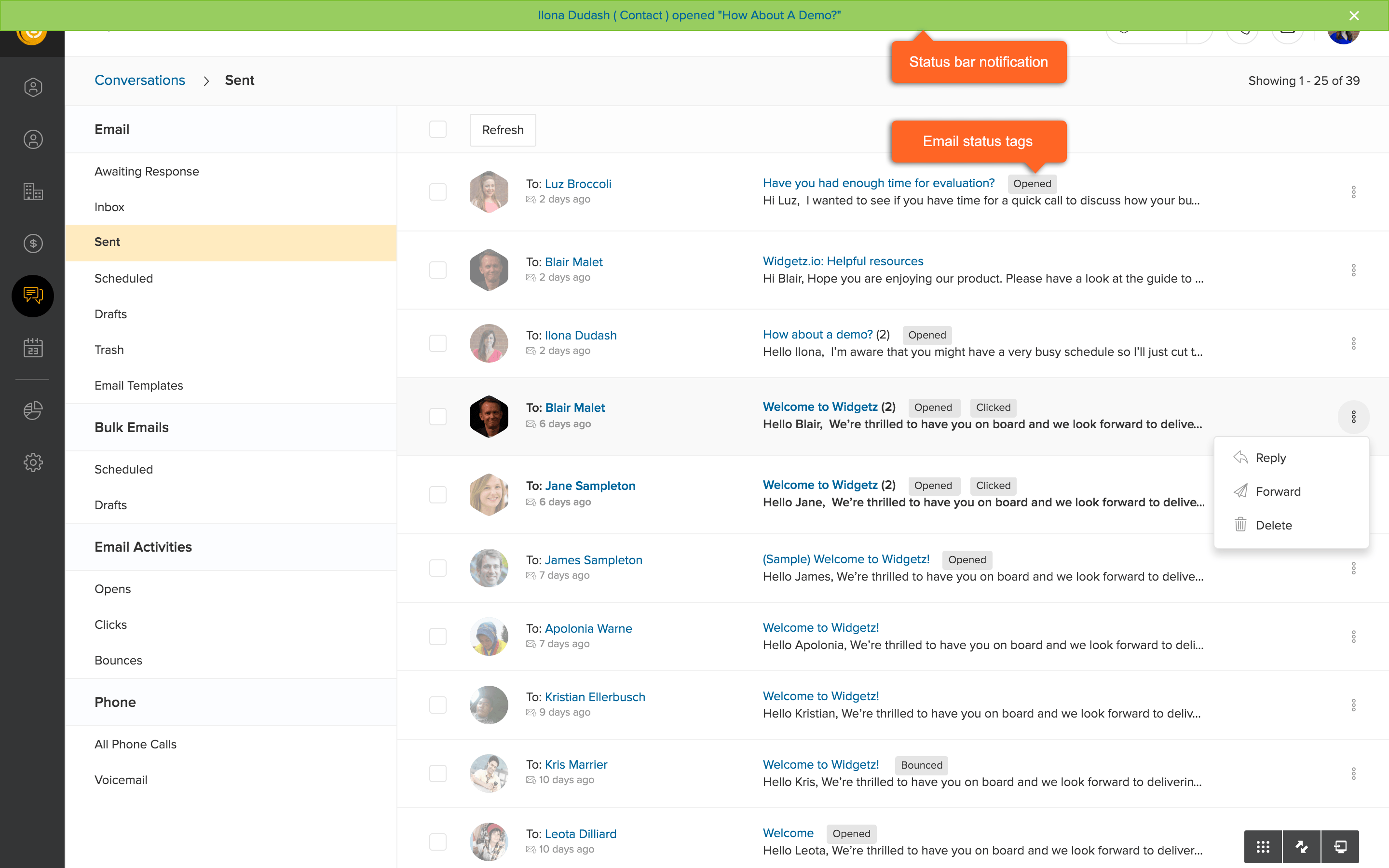Click Ilona Dudash's avatar picture
Viewport: 1389px width, 868px height.
click(x=489, y=343)
